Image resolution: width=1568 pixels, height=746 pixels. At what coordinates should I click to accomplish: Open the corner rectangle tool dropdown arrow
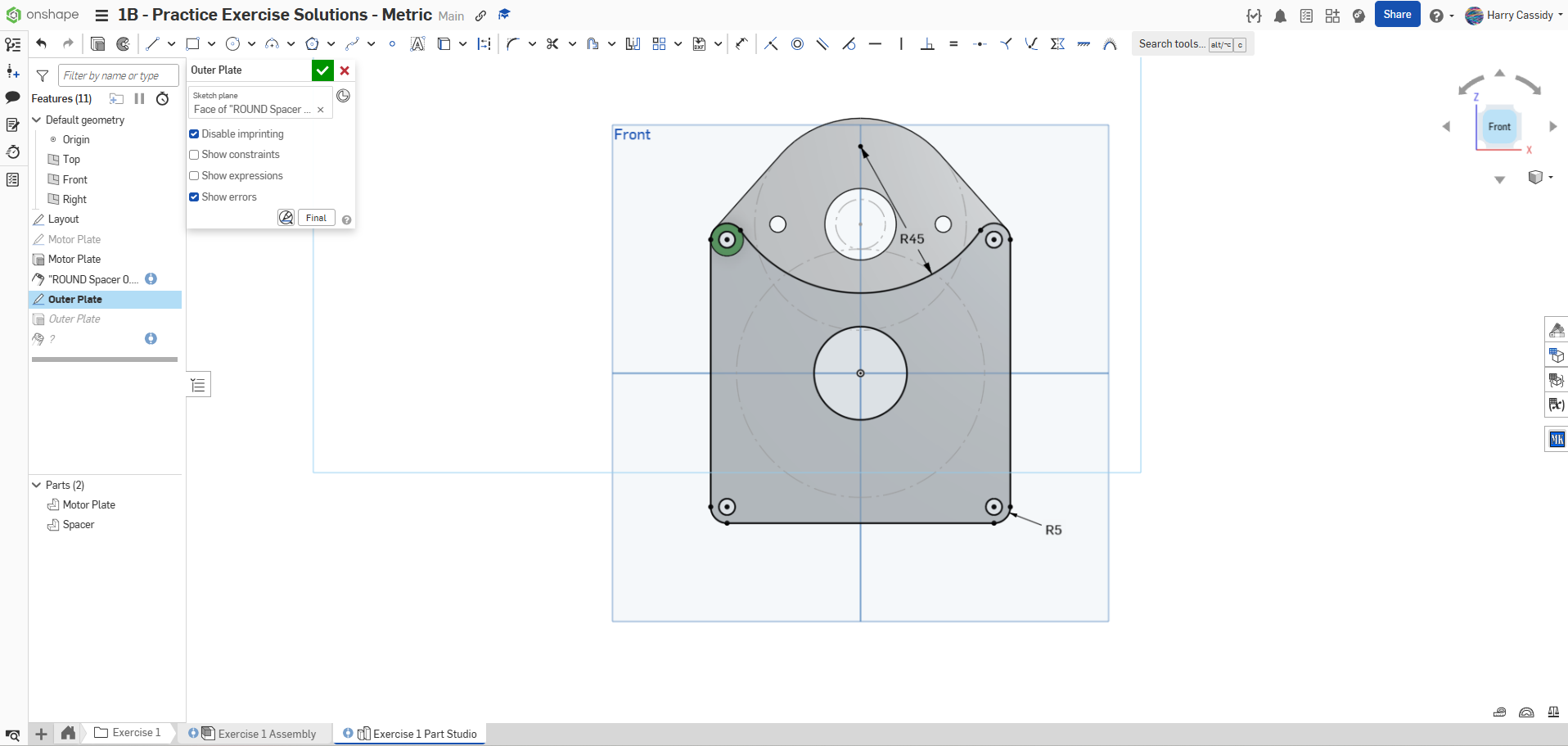click(211, 44)
